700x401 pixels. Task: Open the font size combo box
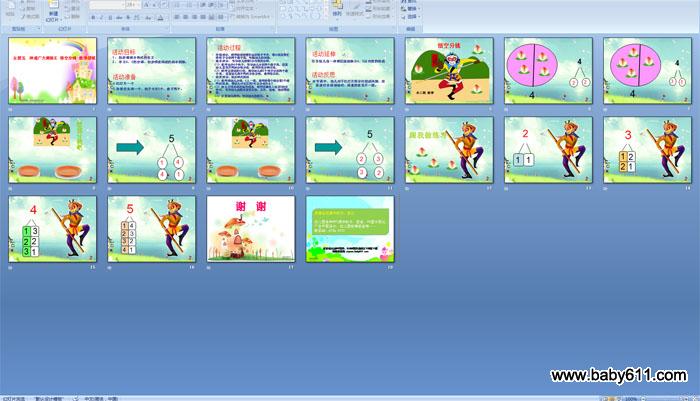coord(133,5)
